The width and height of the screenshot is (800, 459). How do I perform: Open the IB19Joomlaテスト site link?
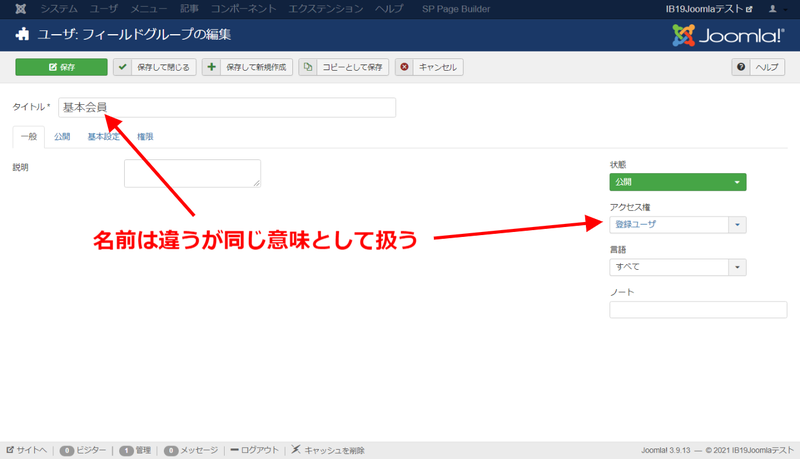(709, 9)
